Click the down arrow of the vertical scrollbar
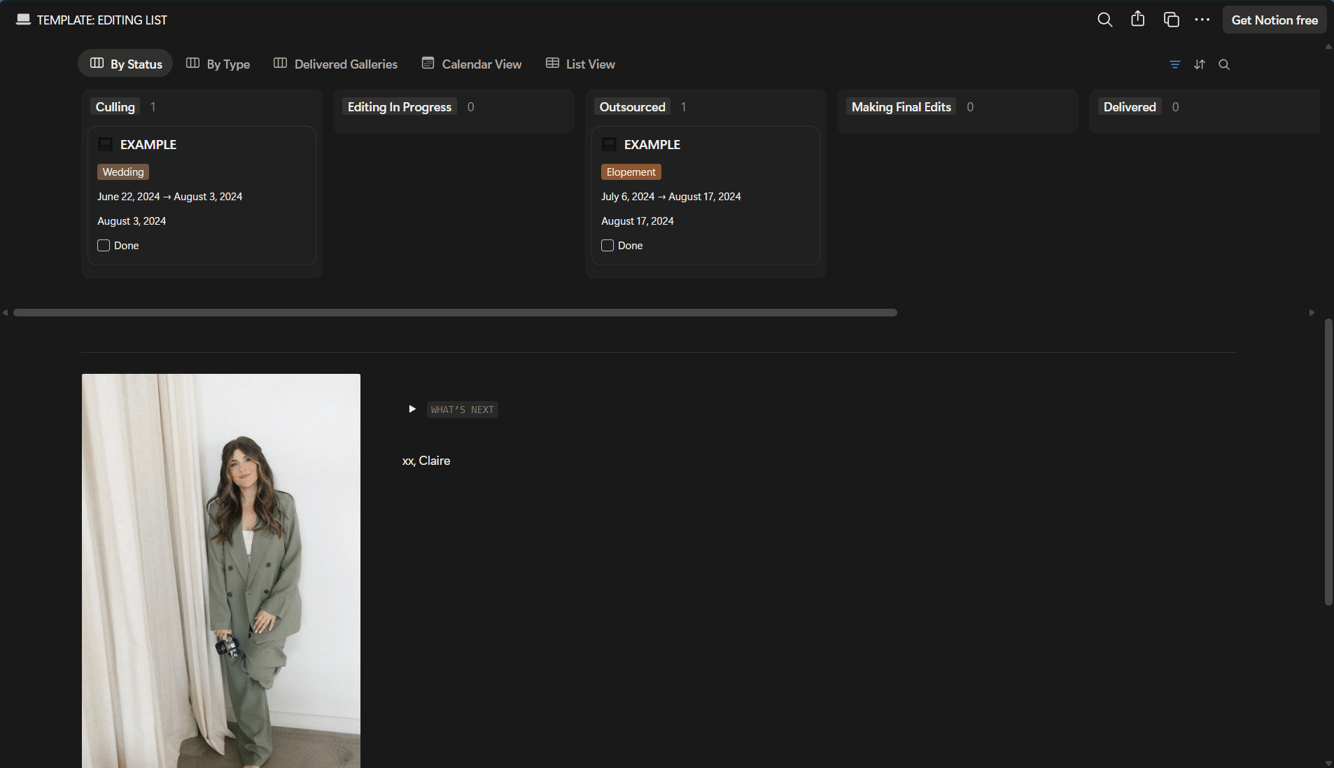 pyautogui.click(x=1328, y=763)
